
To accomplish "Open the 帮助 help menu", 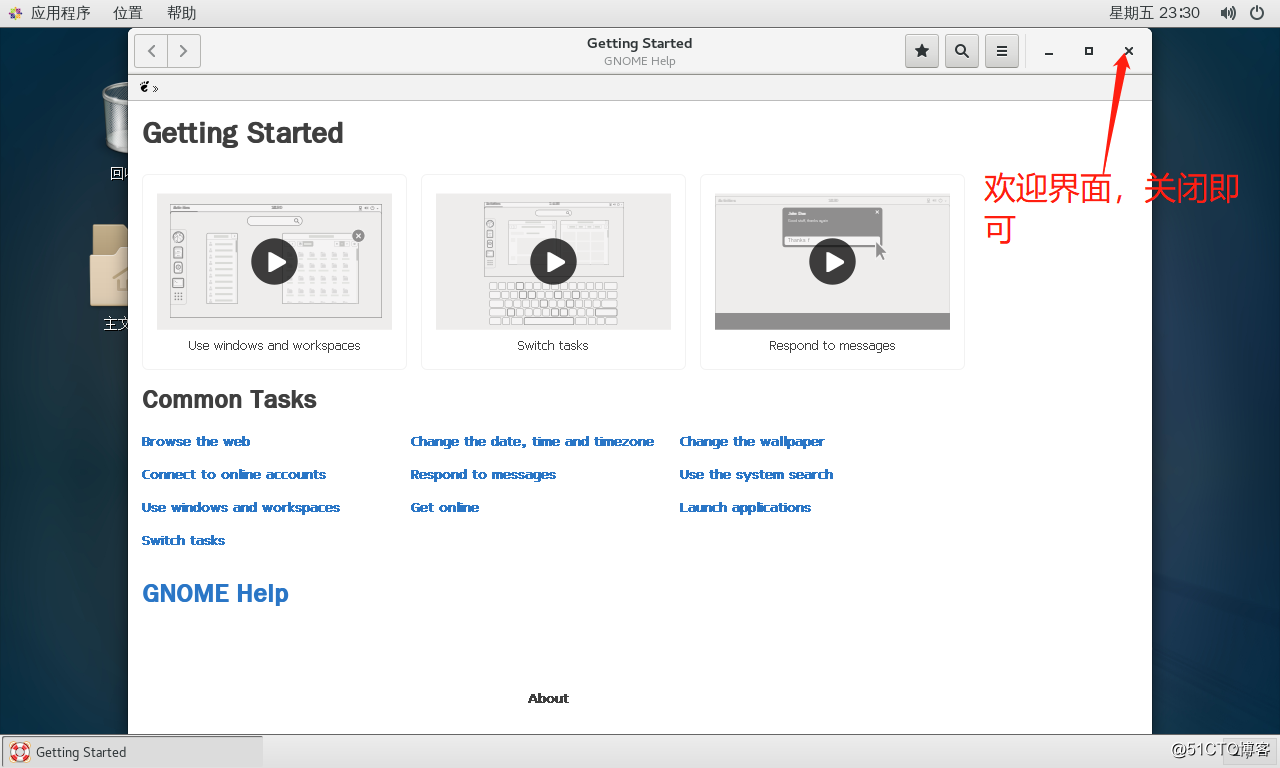I will click(182, 13).
